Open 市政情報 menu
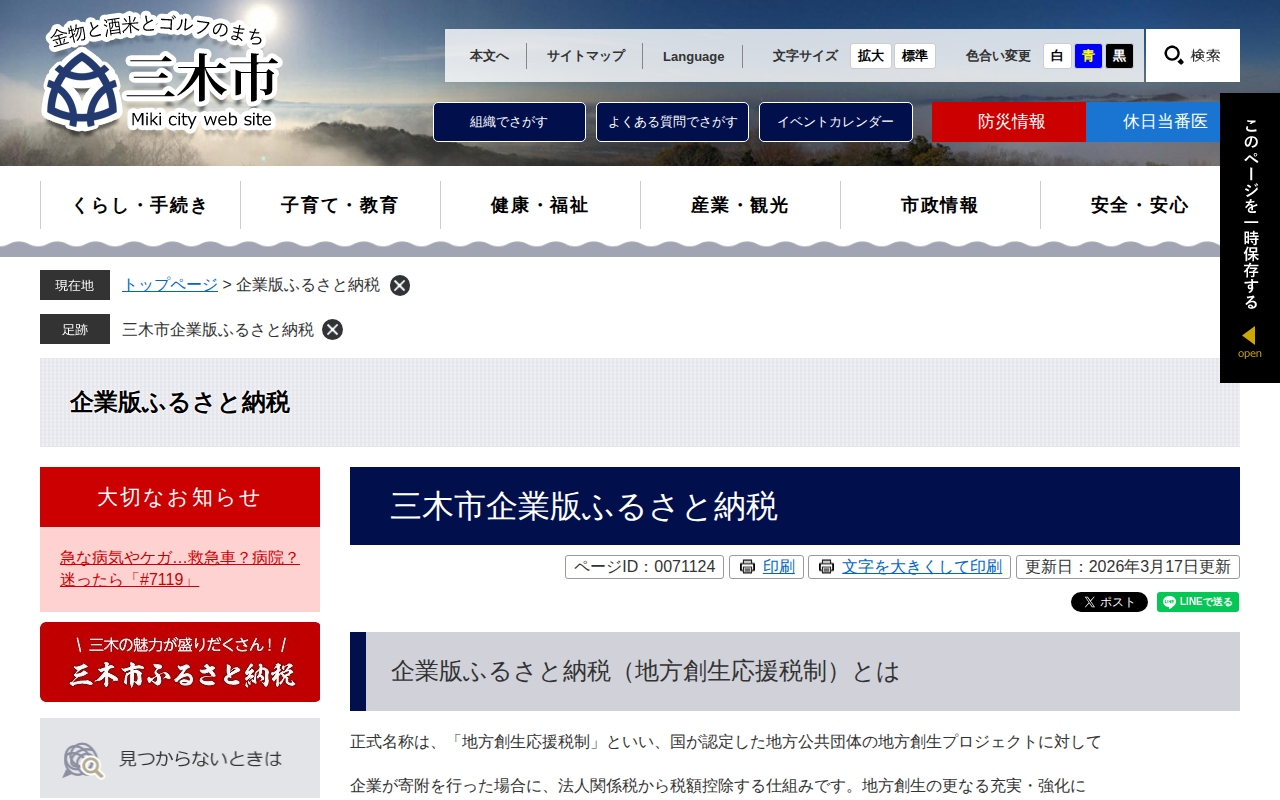This screenshot has height=800, width=1280. click(940, 205)
